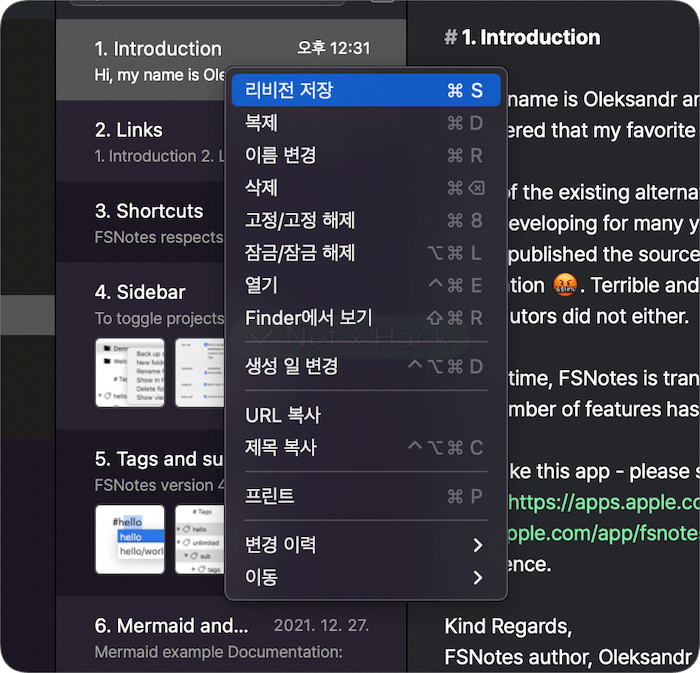The height and width of the screenshot is (673, 700).
Task: Toggle 고정/고정 해제 pin option
Action: pos(366,220)
